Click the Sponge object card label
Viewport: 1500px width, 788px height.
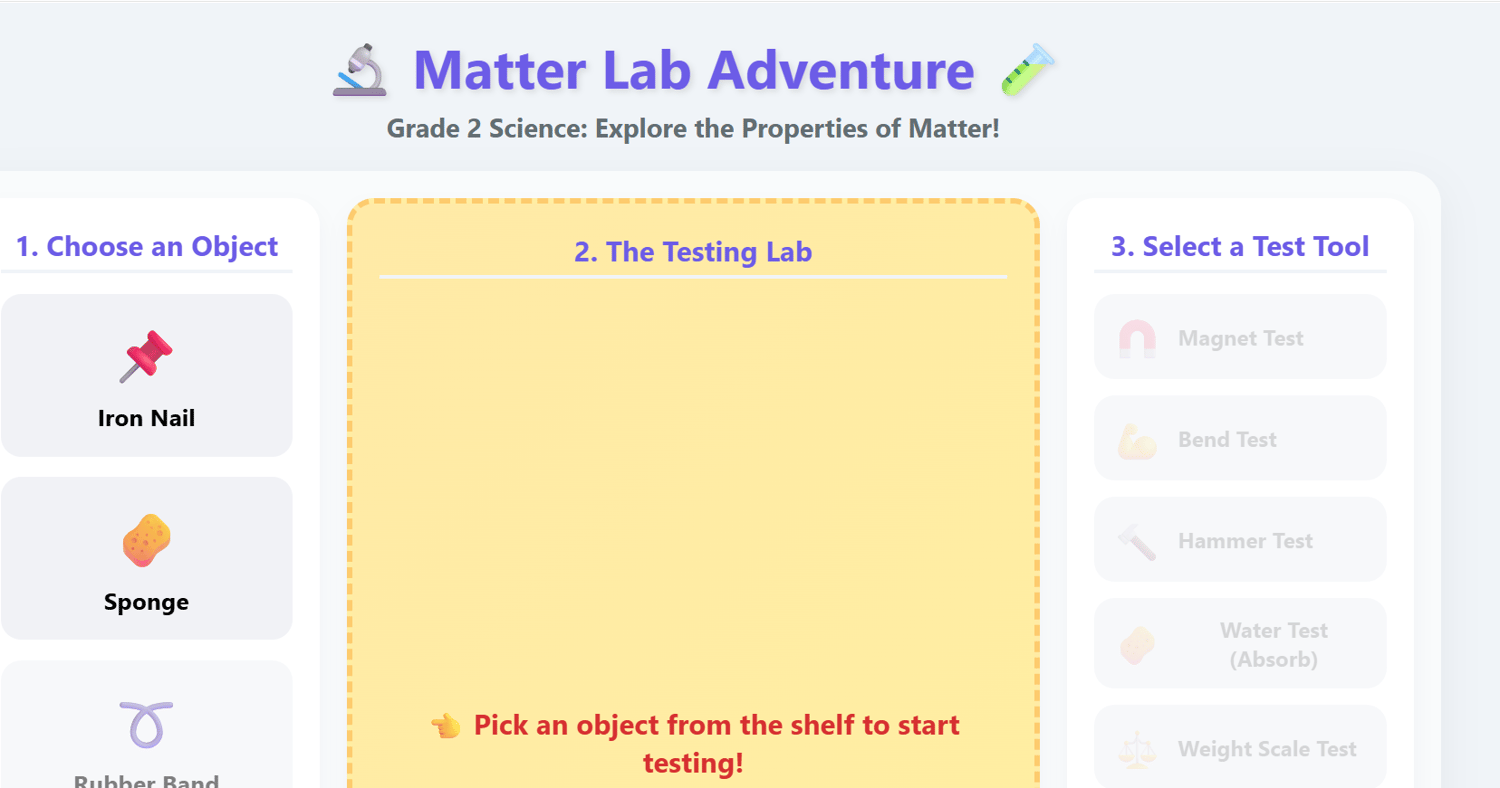point(146,602)
